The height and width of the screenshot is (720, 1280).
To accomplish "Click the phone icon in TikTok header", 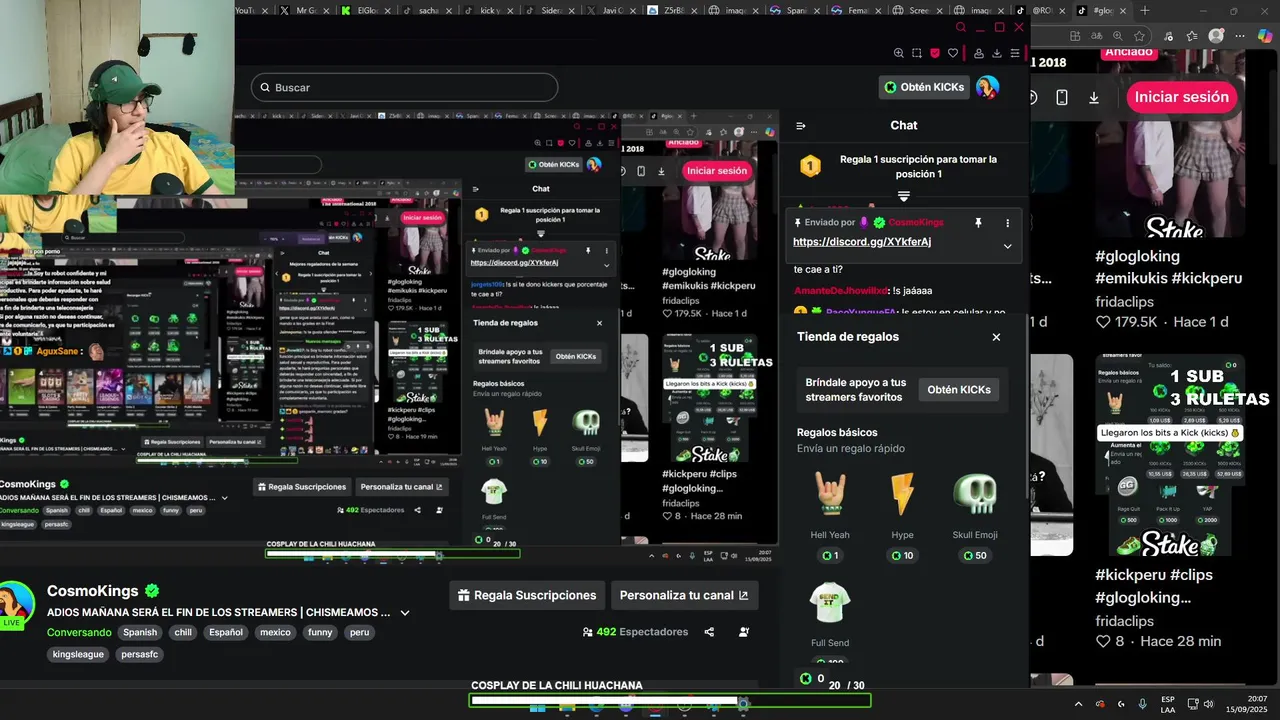I will pyautogui.click(x=1062, y=97).
